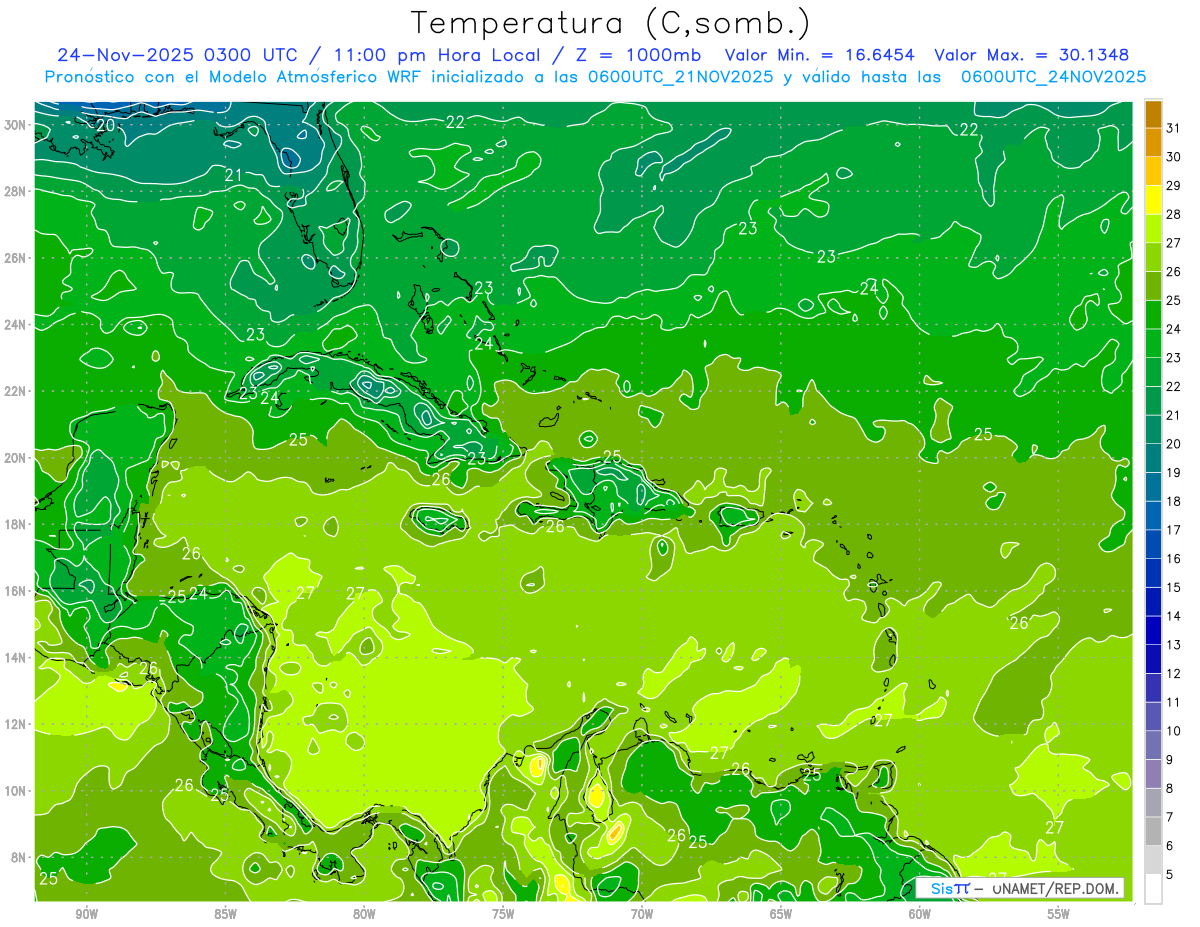The width and height of the screenshot is (1200, 927).
Task: Click the '0600UTC_21NOV2025' initialization time text
Action: click(682, 77)
